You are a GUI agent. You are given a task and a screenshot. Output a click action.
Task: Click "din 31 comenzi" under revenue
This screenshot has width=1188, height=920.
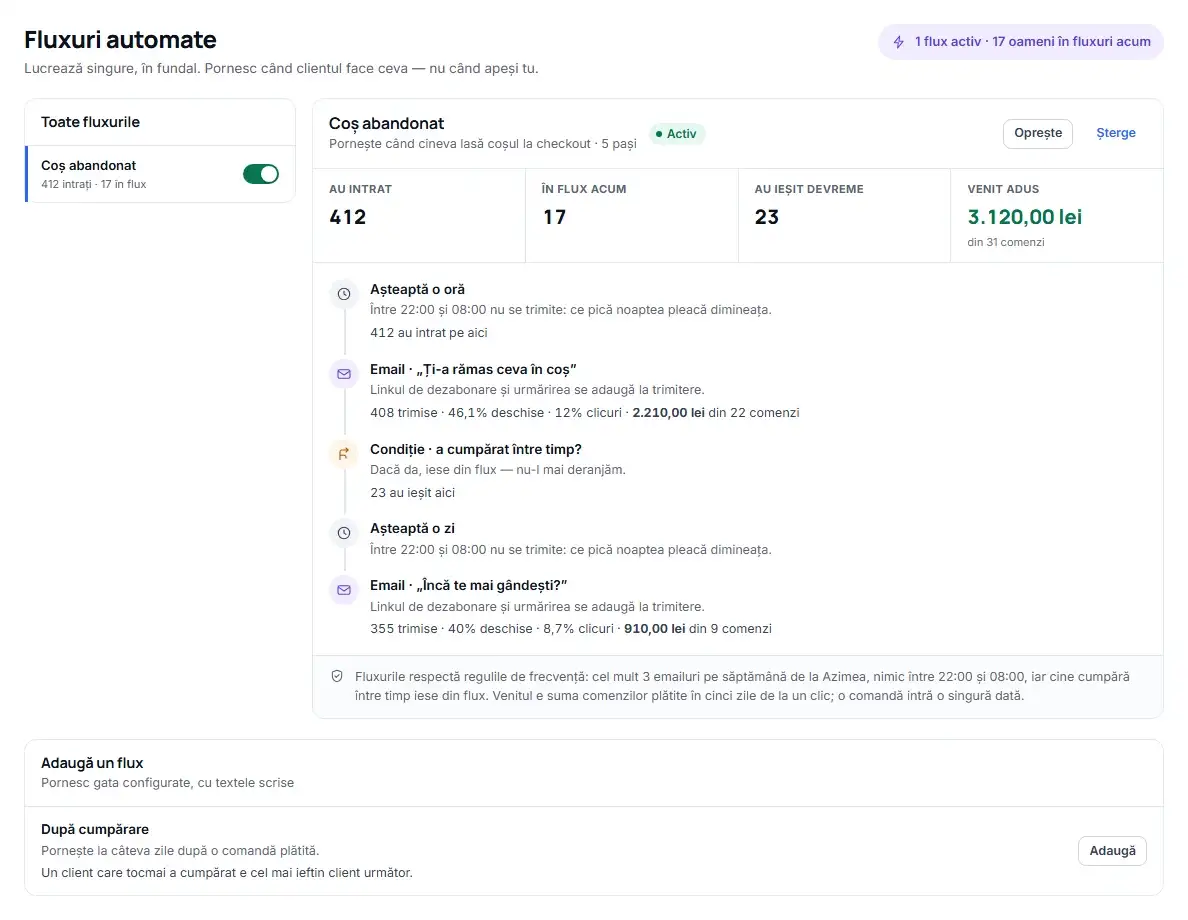[1005, 243]
